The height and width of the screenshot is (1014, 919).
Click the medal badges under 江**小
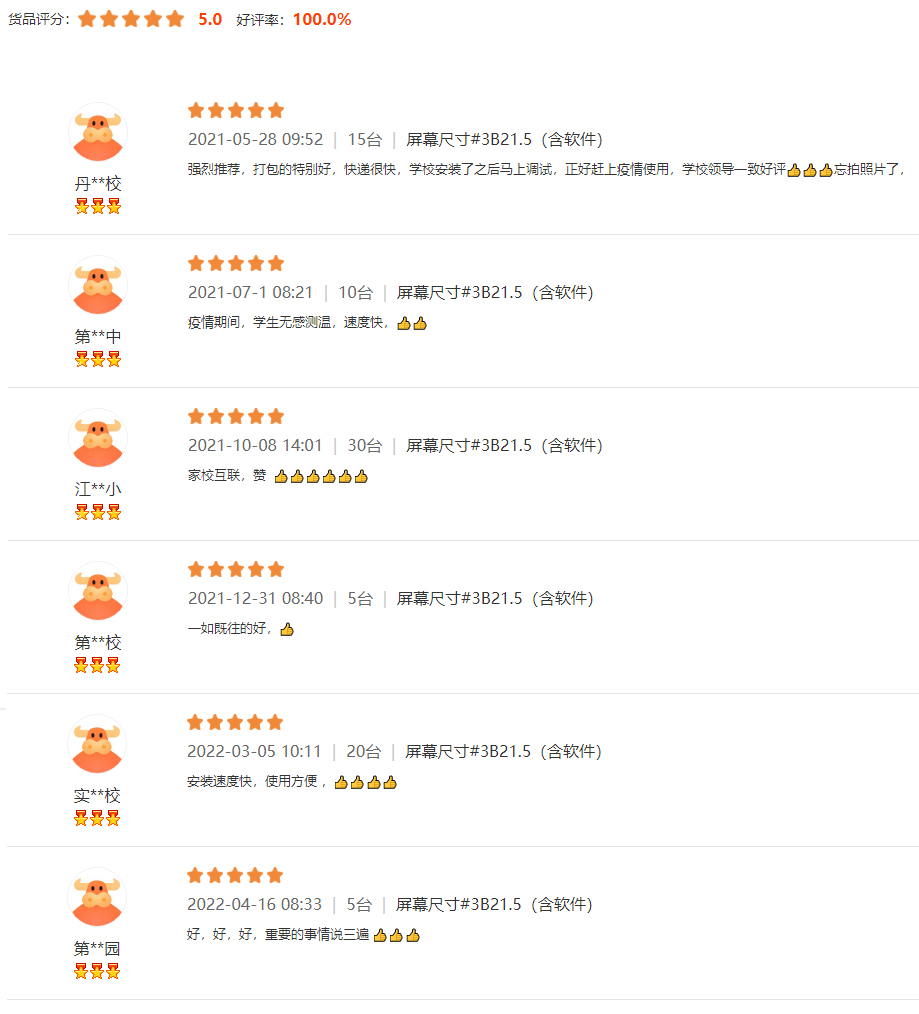(x=98, y=513)
